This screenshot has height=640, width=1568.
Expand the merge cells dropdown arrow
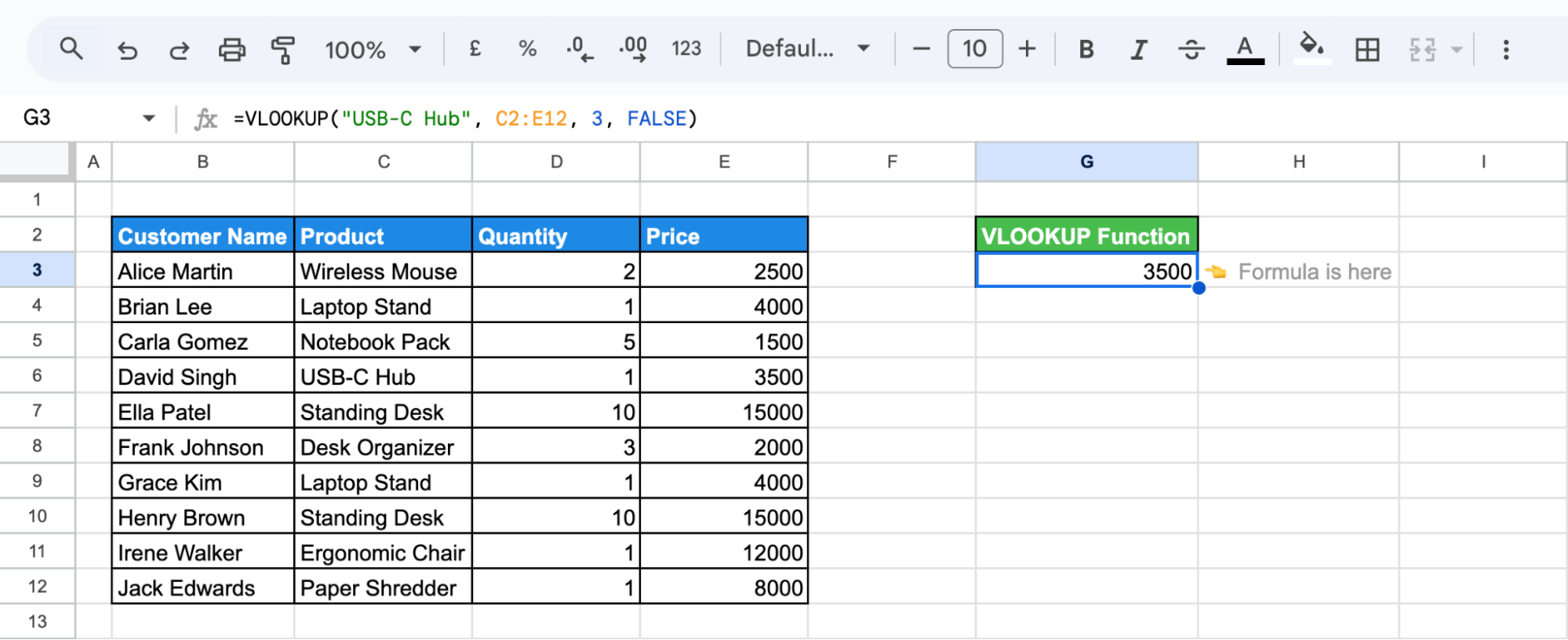pos(1457,50)
